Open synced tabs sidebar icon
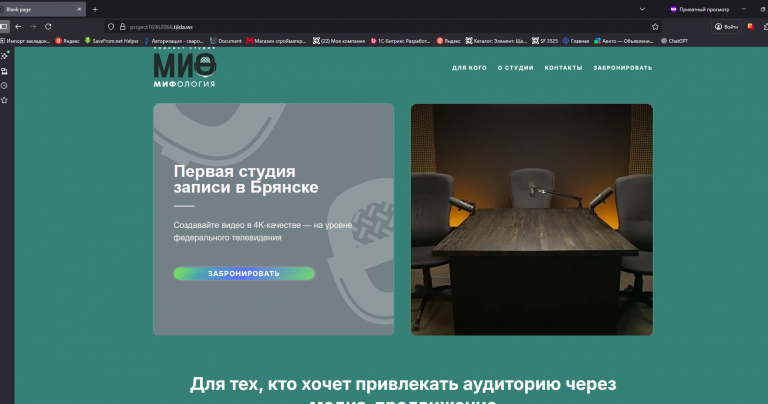This screenshot has width=768, height=404. [4, 71]
